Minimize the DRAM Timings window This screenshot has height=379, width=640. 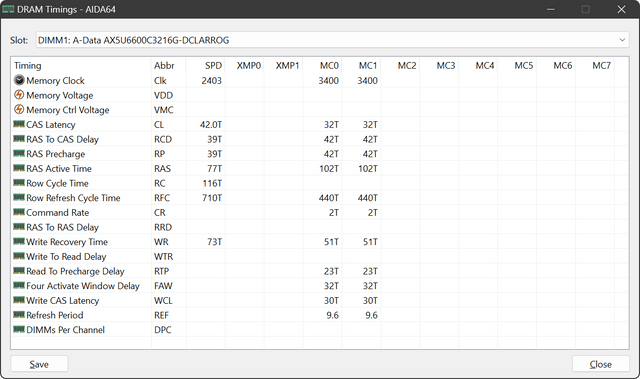click(x=551, y=9)
